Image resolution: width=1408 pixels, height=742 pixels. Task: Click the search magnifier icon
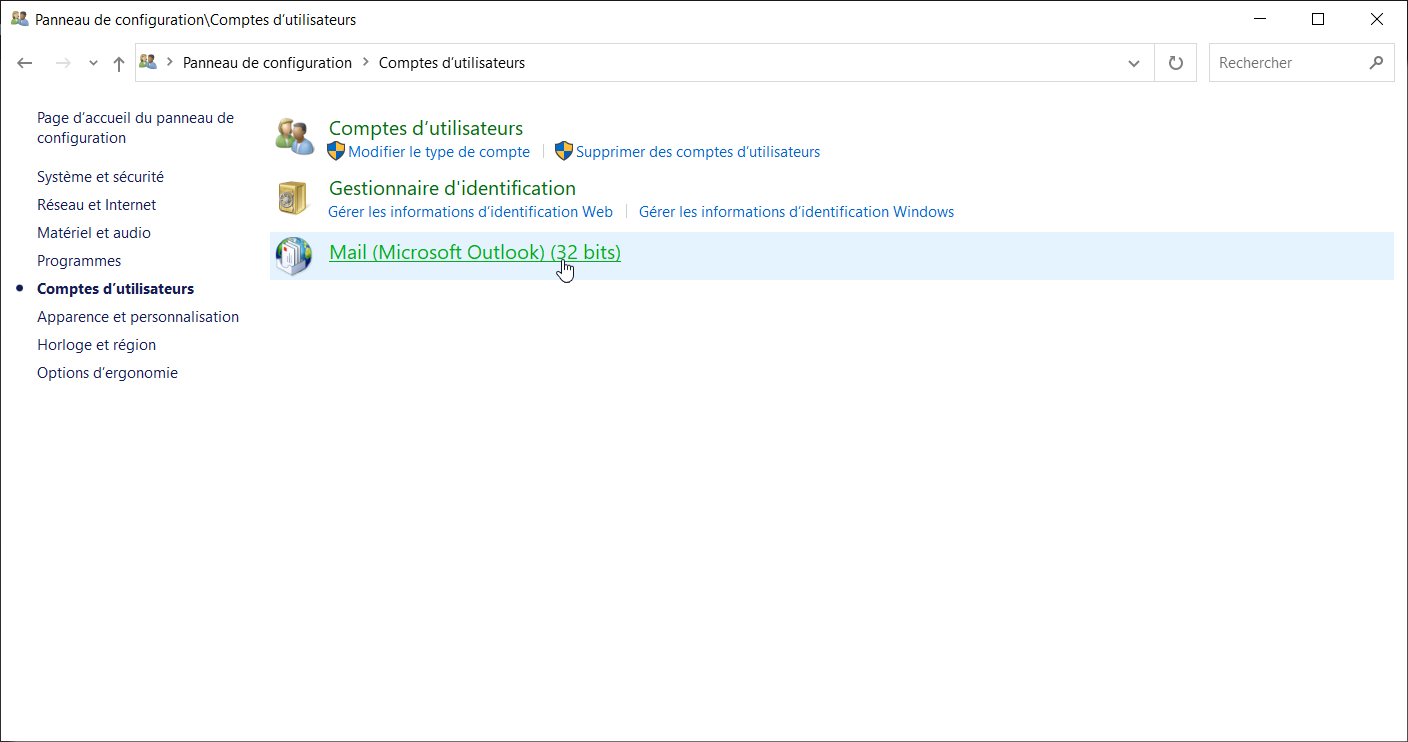tap(1376, 63)
